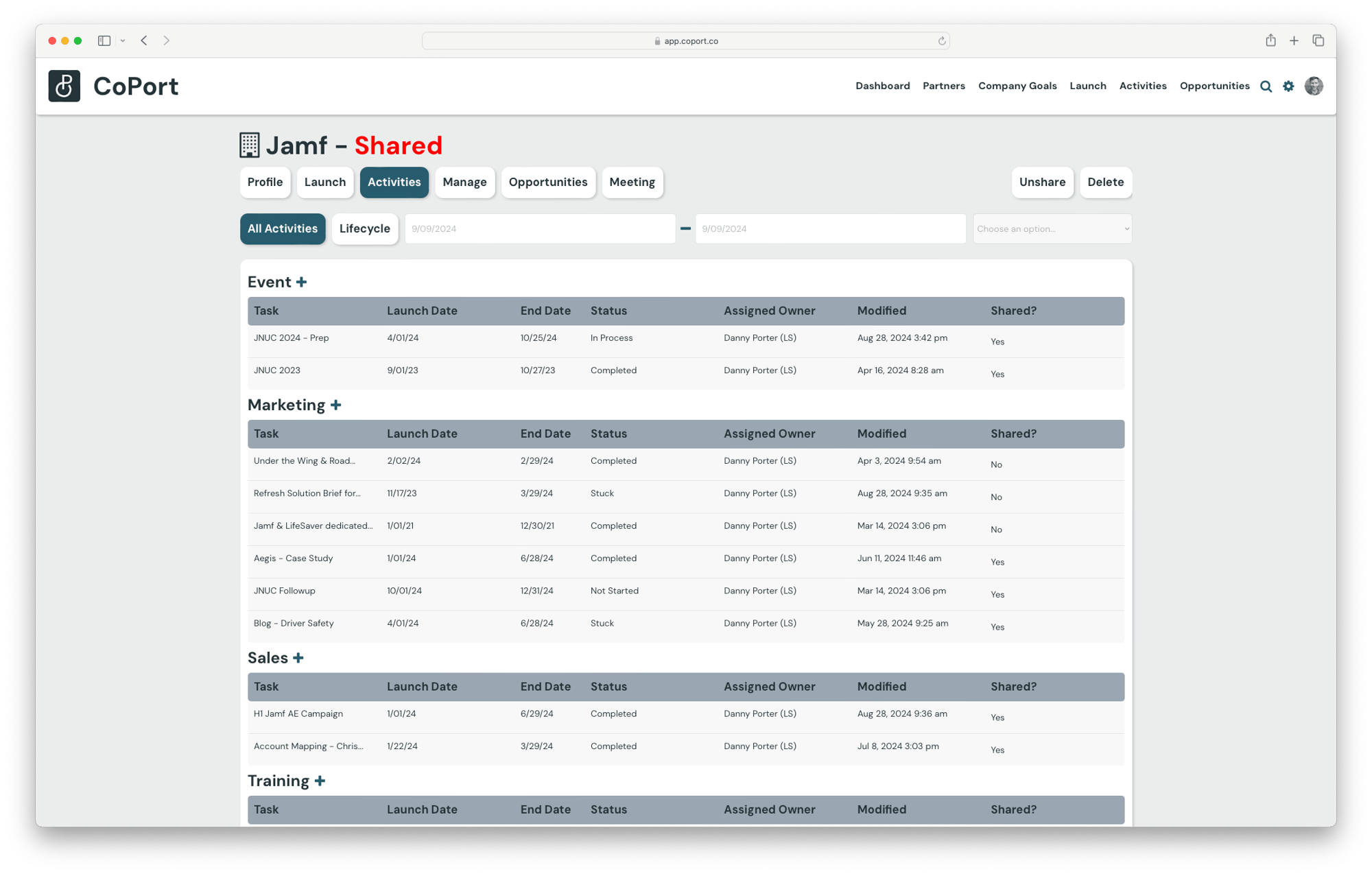Open 'Refresh Solution Brief for...' task
Viewport: 1372px width, 874px height.
[307, 493]
